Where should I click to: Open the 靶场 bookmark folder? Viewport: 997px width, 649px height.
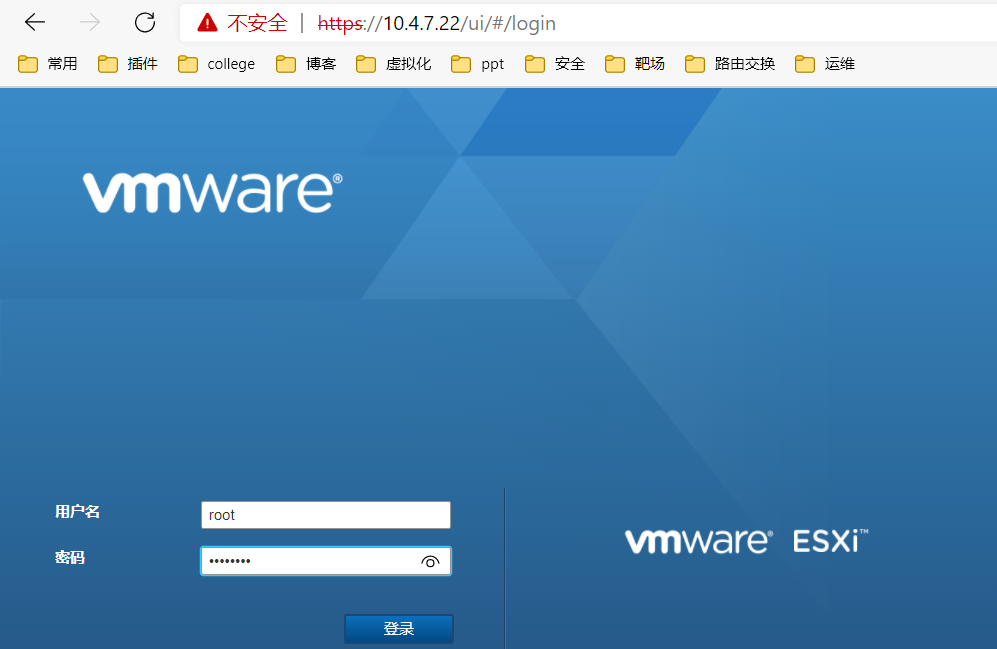(x=635, y=64)
